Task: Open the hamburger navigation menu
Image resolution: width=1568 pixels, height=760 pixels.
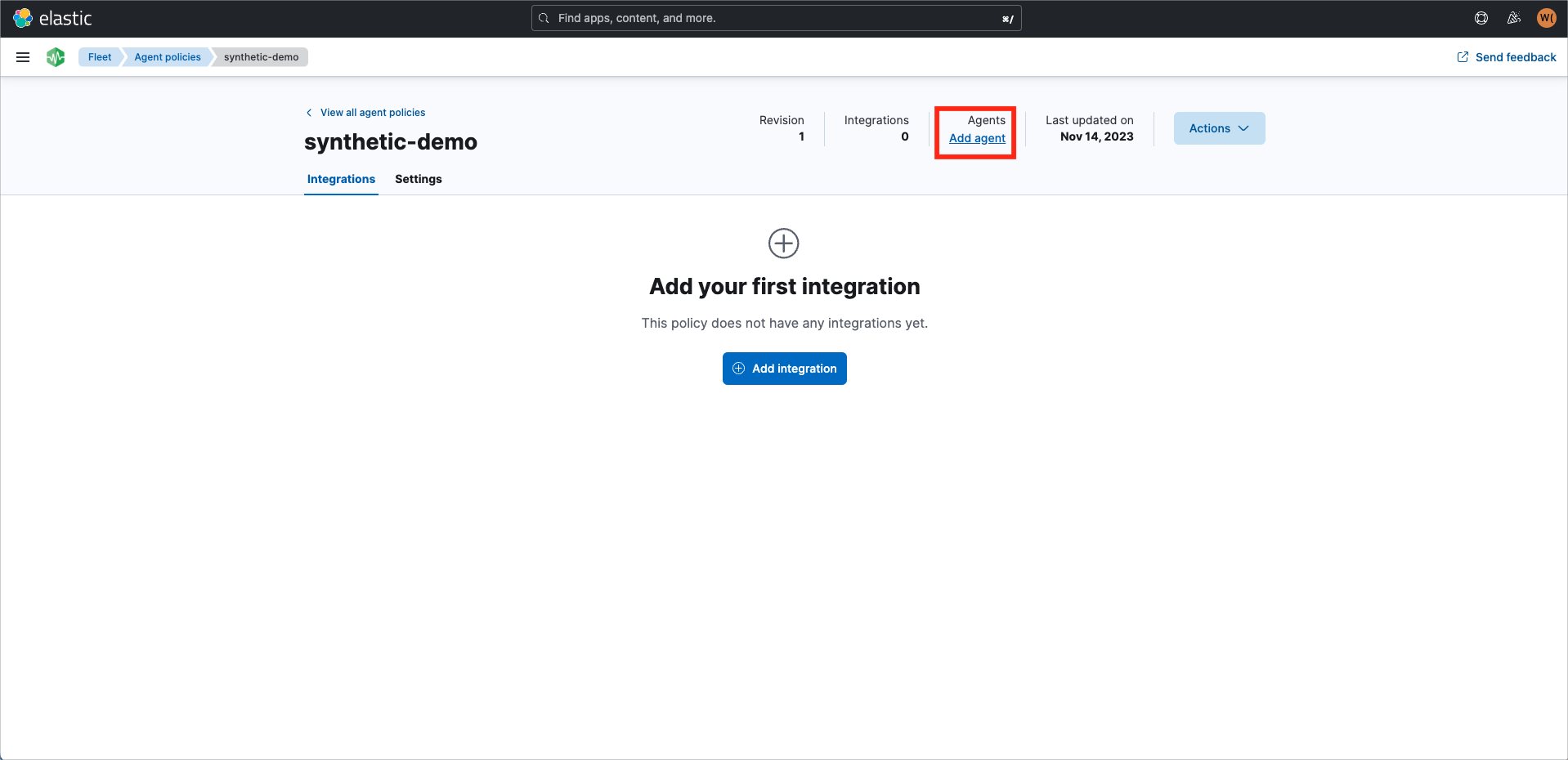Action: point(23,56)
